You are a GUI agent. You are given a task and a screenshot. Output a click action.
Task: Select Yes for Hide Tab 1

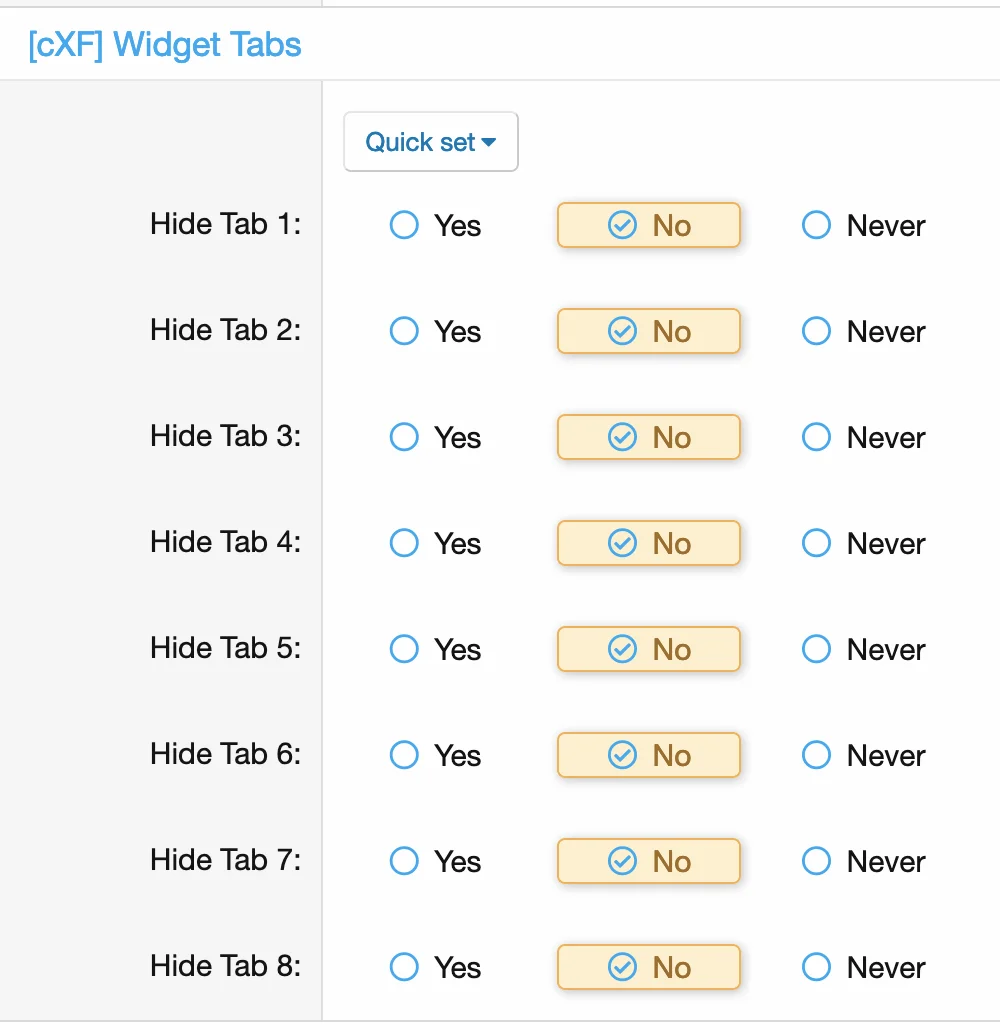(404, 225)
